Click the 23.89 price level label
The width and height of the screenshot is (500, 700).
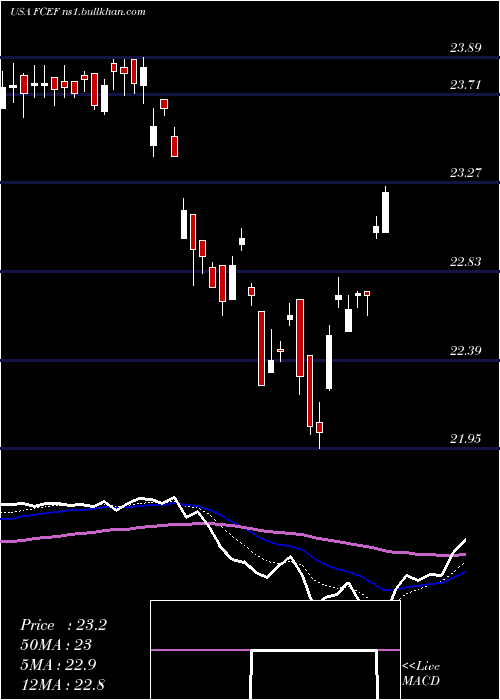tap(466, 47)
